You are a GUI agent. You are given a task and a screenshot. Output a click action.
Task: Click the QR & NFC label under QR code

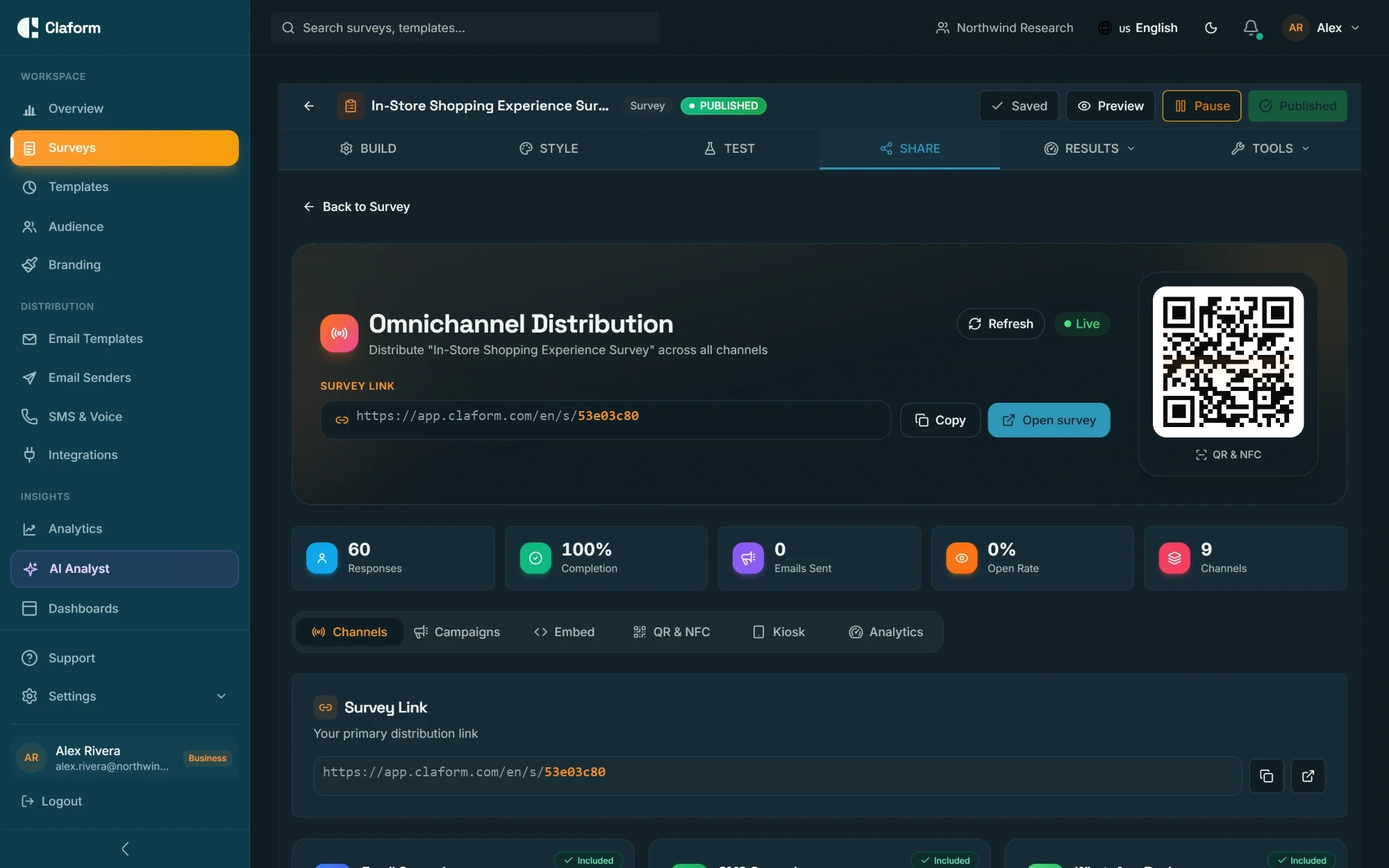pos(1228,455)
